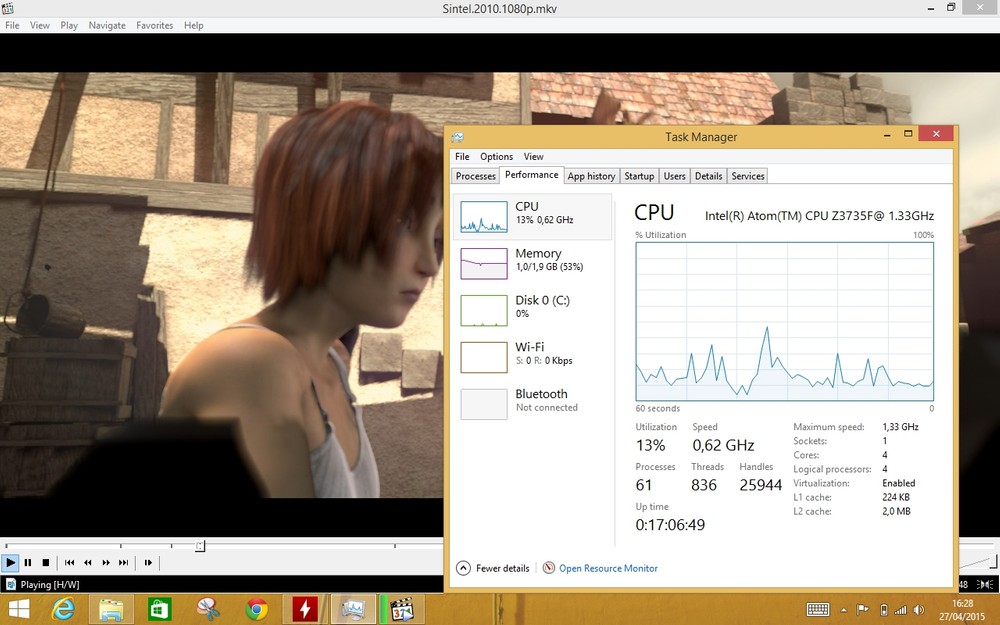The height and width of the screenshot is (625, 1000).
Task: Open the media player's File menu
Action: coord(12,26)
